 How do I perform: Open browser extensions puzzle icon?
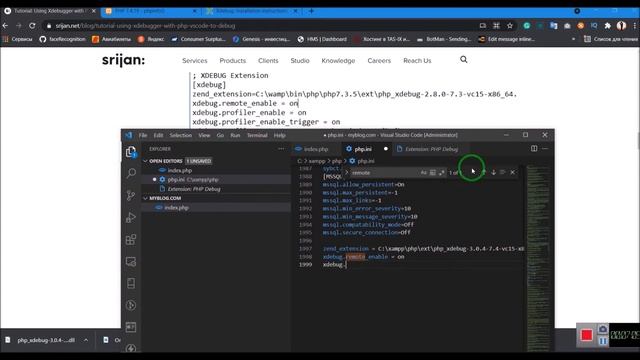pos(608,26)
